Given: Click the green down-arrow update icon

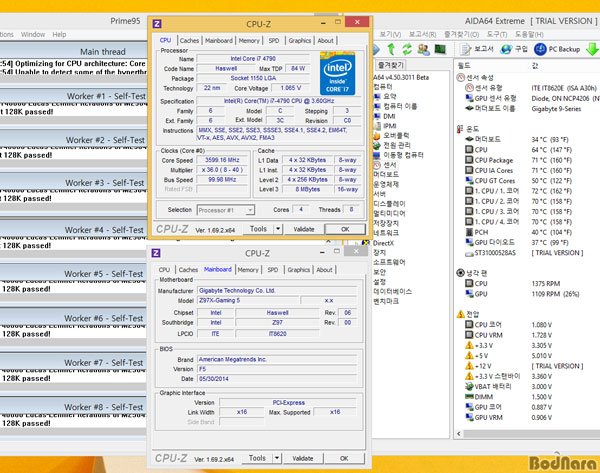Looking at the screenshot, I should pyautogui.click(x=592, y=49).
